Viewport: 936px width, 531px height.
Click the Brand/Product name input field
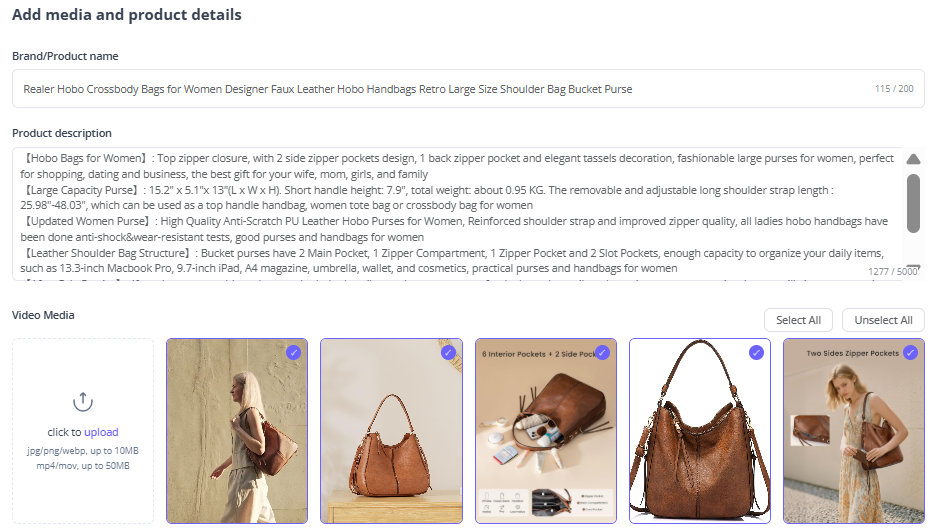(x=468, y=89)
